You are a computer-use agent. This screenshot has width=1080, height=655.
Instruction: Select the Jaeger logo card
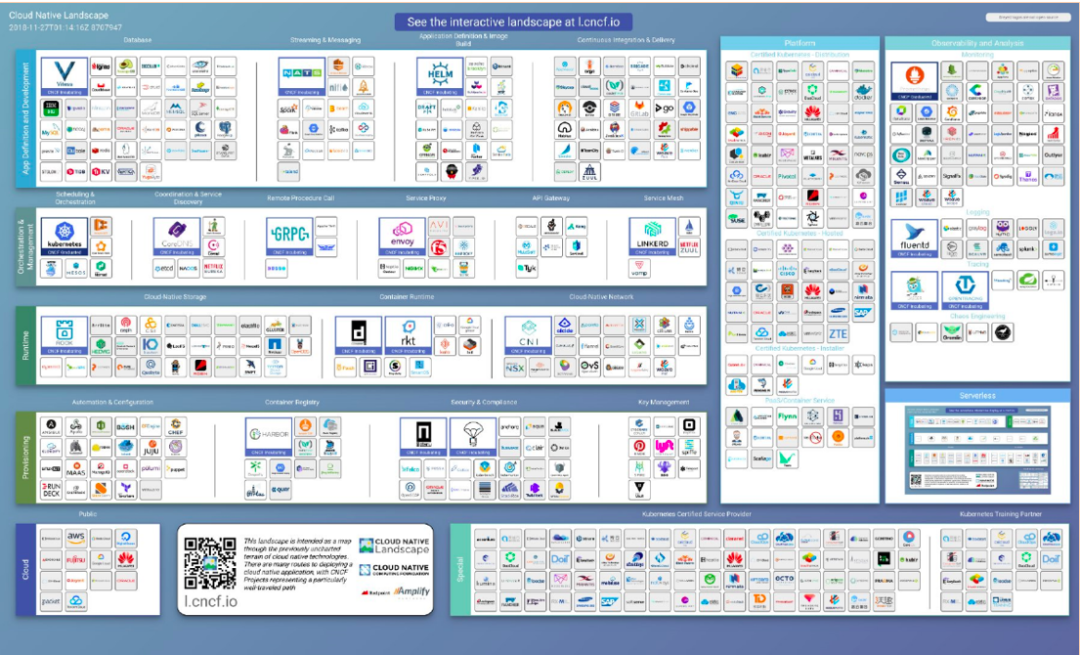tap(914, 290)
